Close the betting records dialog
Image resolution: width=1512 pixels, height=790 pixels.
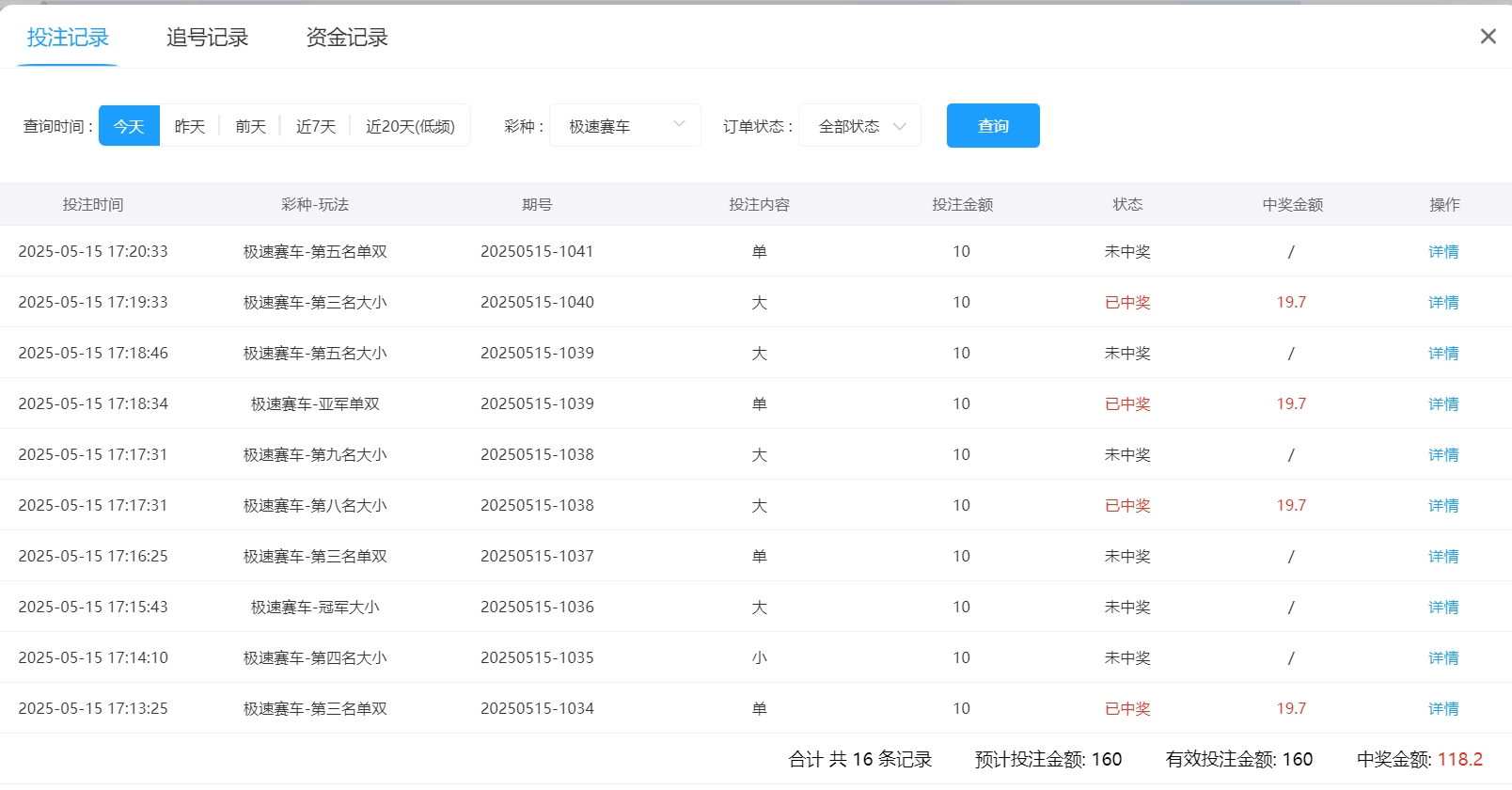(1488, 37)
